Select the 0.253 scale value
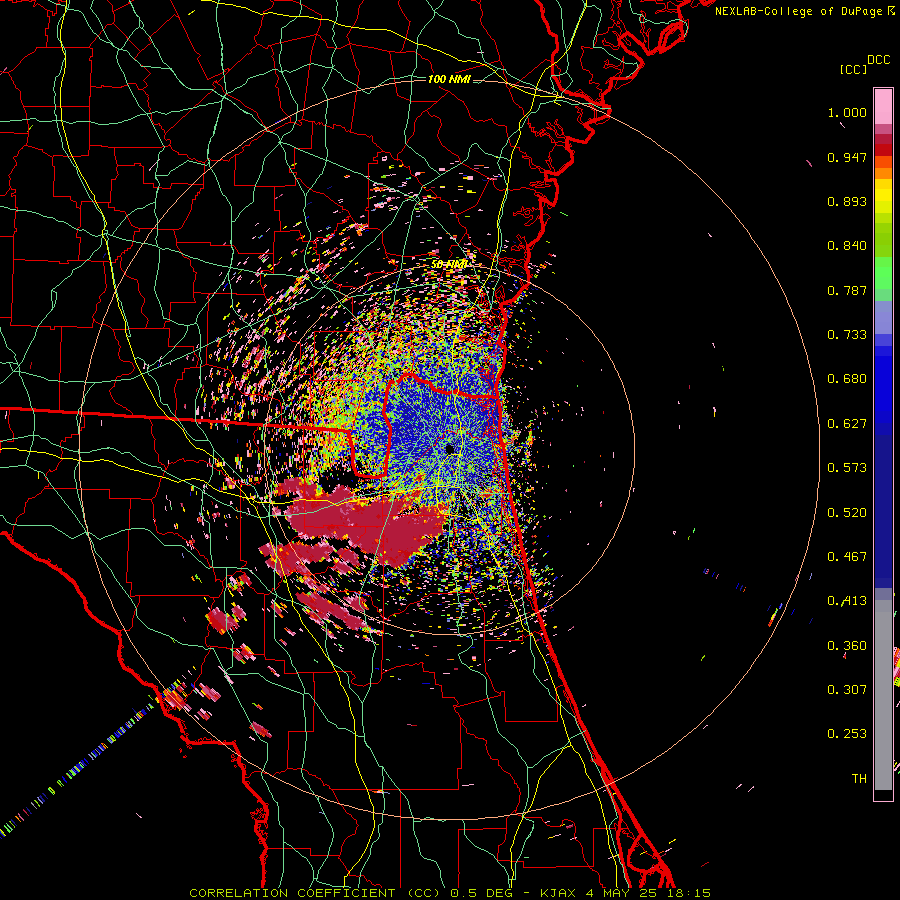 coord(847,734)
